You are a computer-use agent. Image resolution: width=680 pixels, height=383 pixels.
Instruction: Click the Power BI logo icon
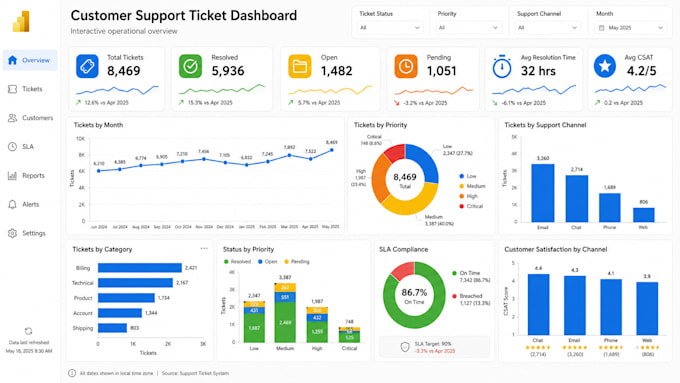(21, 21)
